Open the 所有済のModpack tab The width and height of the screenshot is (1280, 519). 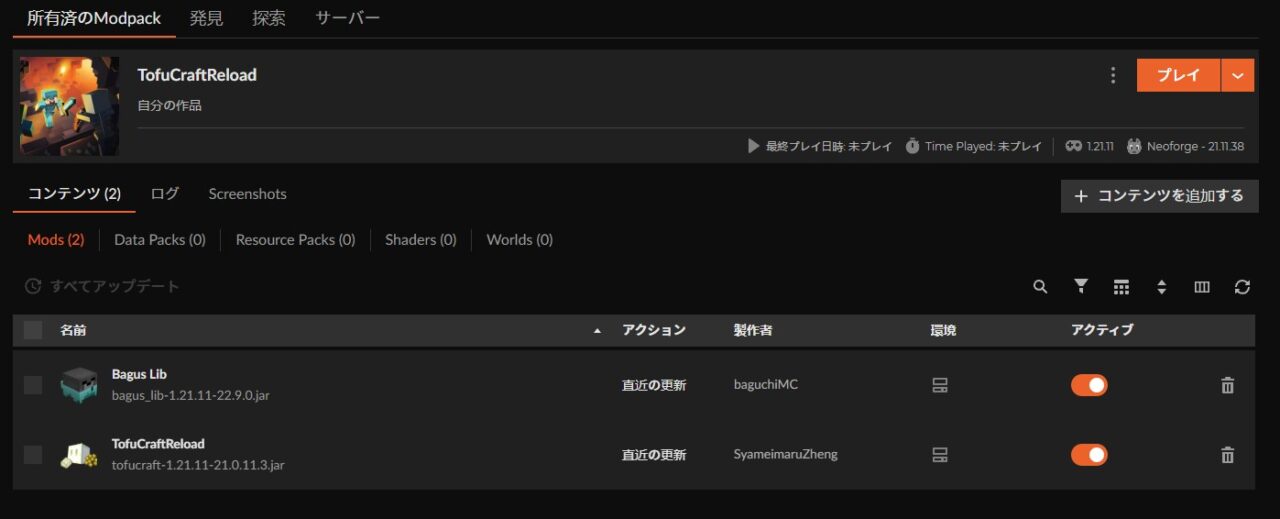94,18
